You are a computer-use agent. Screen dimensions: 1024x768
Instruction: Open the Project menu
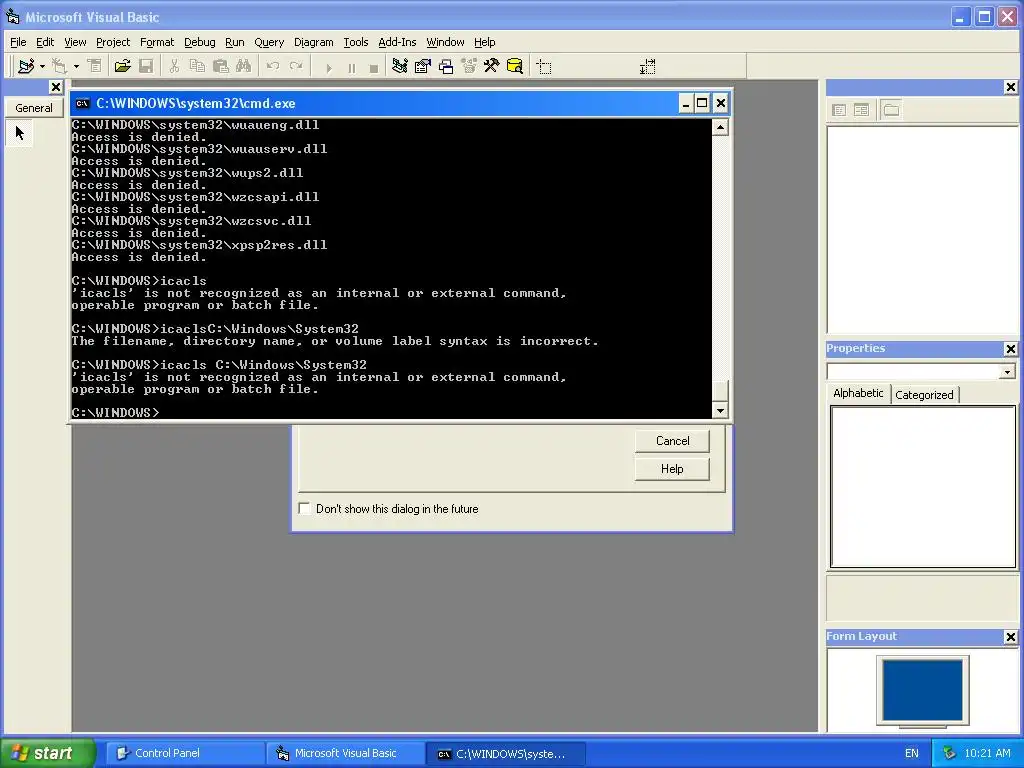click(x=113, y=42)
